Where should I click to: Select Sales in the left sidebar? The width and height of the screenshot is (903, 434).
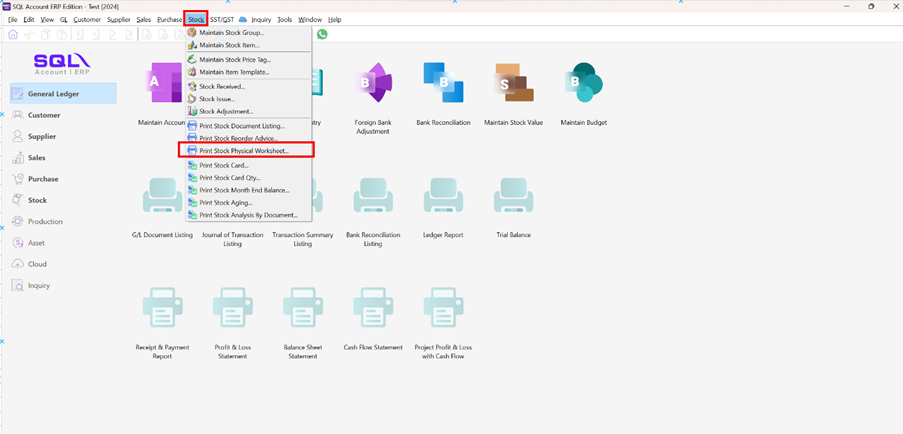point(36,158)
